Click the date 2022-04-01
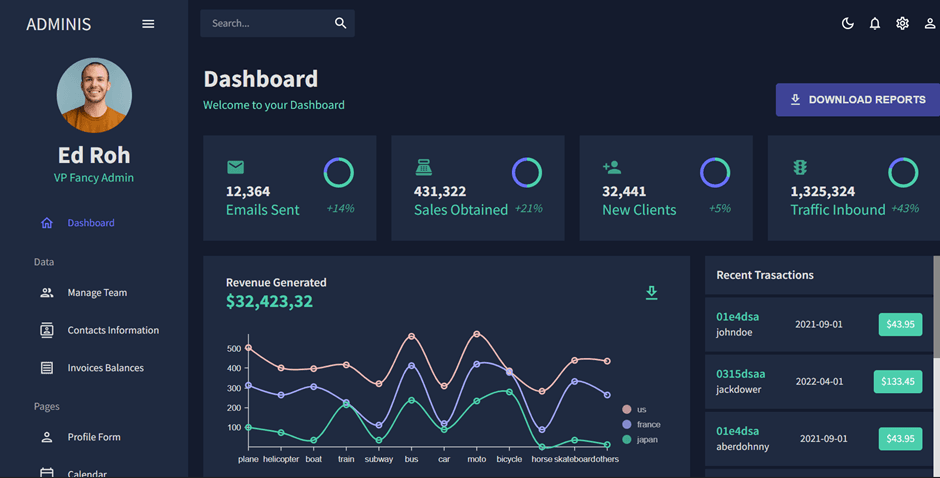Image resolution: width=940 pixels, height=478 pixels. 820,381
